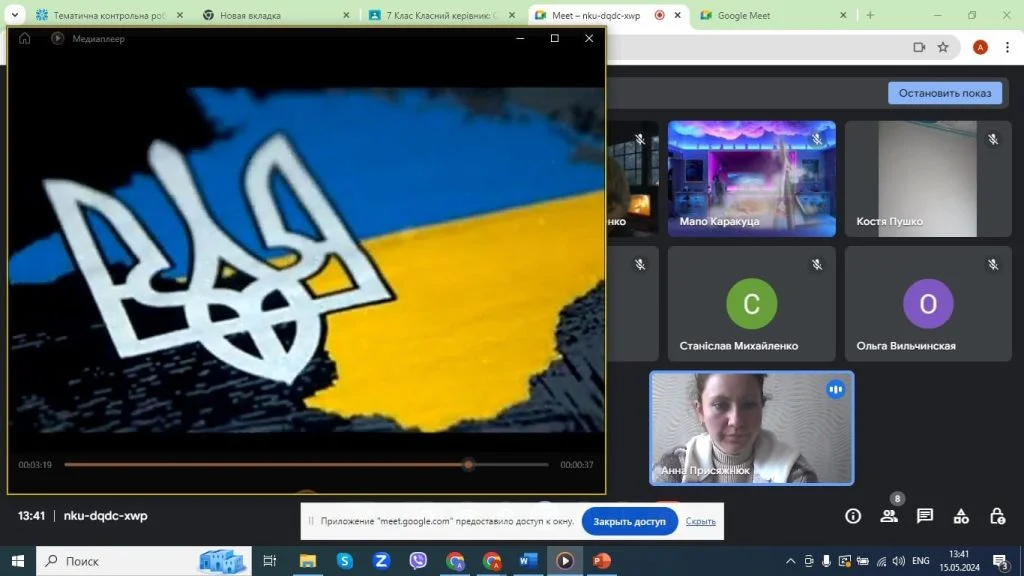Click Костя Пушко muted microphone indicator
Viewport: 1024px width, 576px height.
[x=993, y=140]
